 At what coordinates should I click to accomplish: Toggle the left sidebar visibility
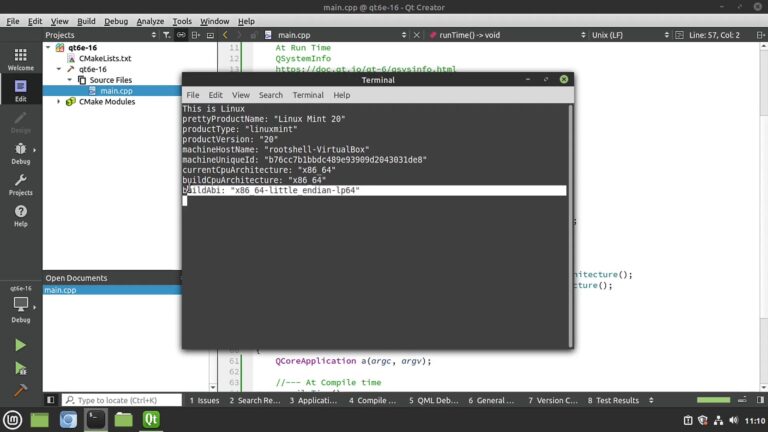tap(50, 400)
